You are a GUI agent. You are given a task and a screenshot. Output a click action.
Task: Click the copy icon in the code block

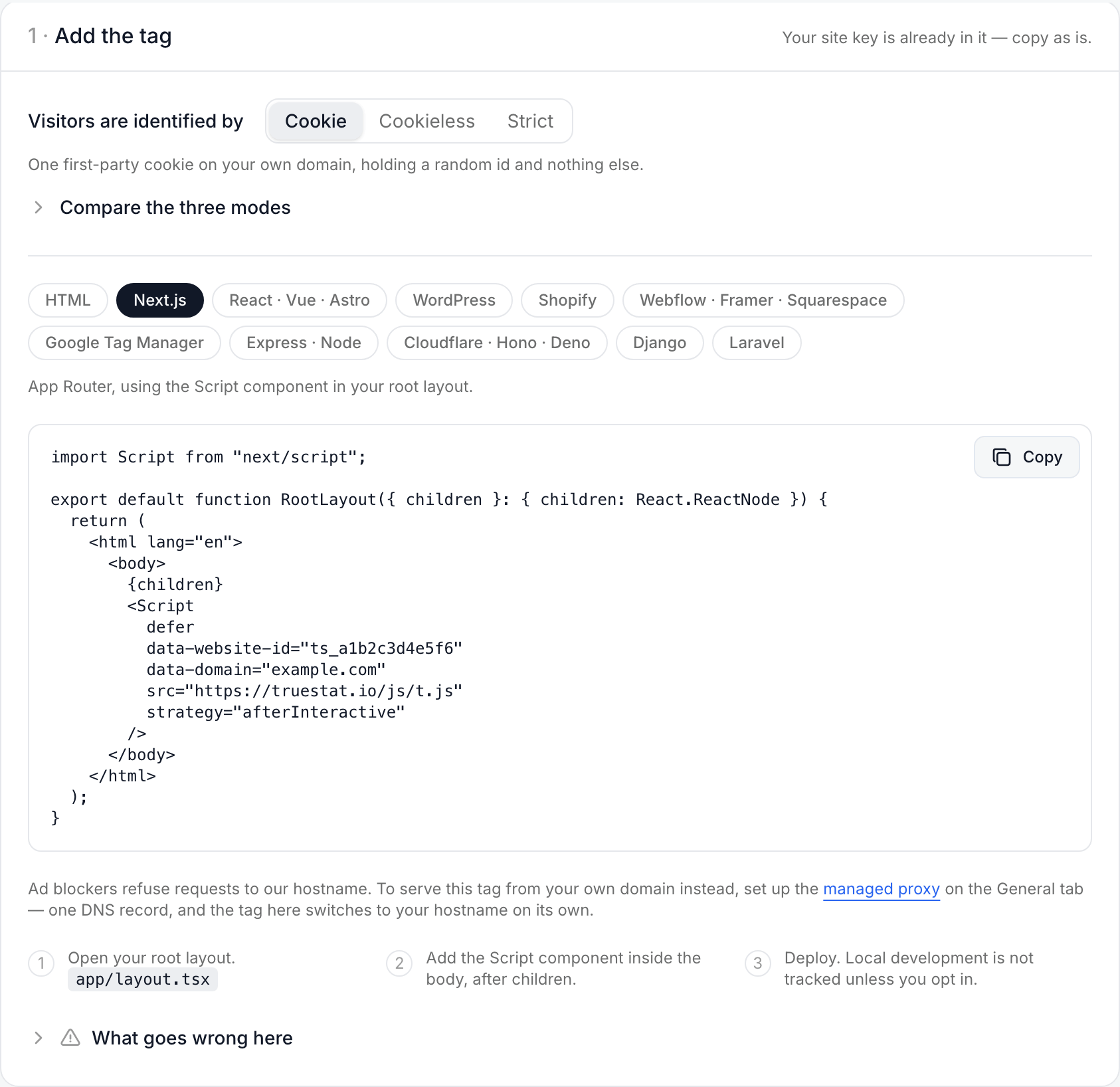[1001, 457]
